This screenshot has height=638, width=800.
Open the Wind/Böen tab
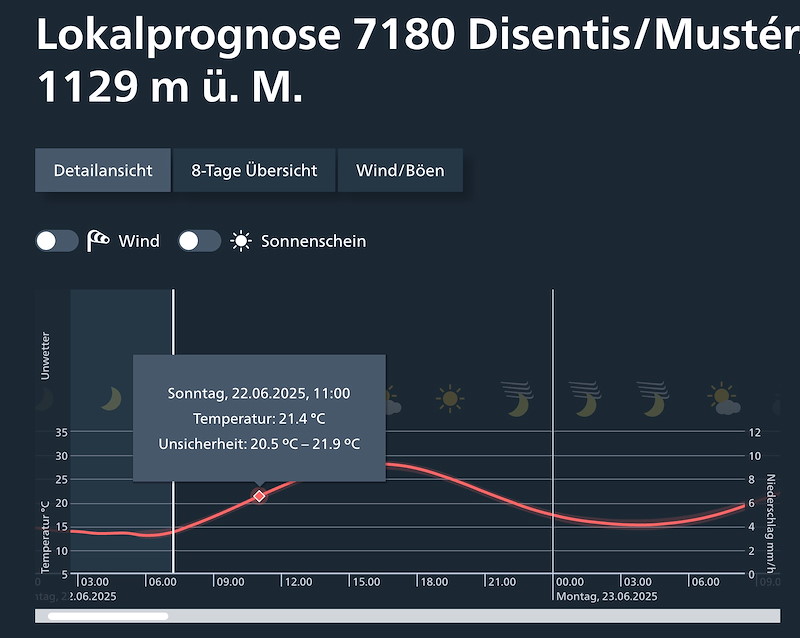click(x=400, y=170)
